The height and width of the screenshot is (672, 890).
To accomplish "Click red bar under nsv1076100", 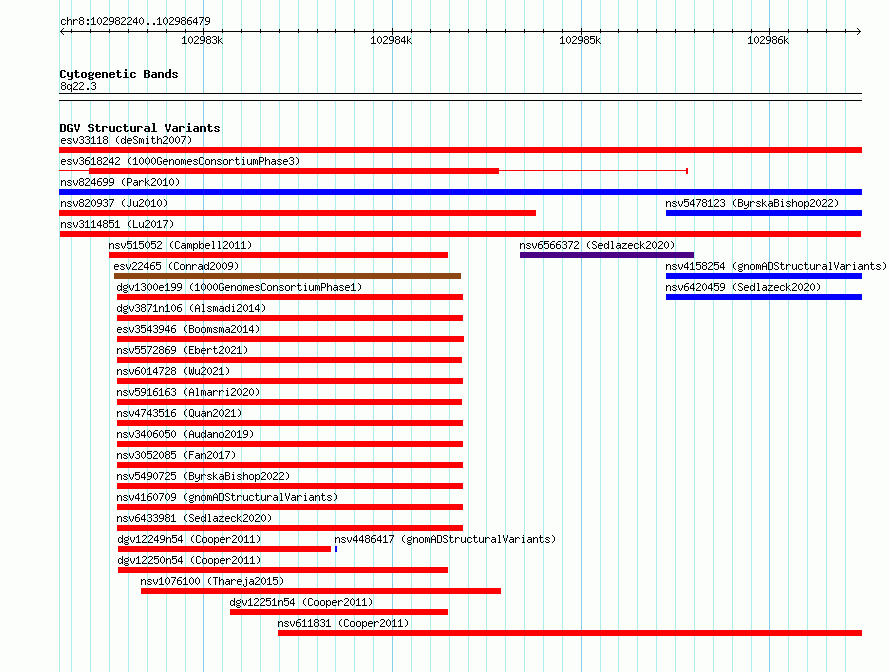I will pyautogui.click(x=321, y=591).
